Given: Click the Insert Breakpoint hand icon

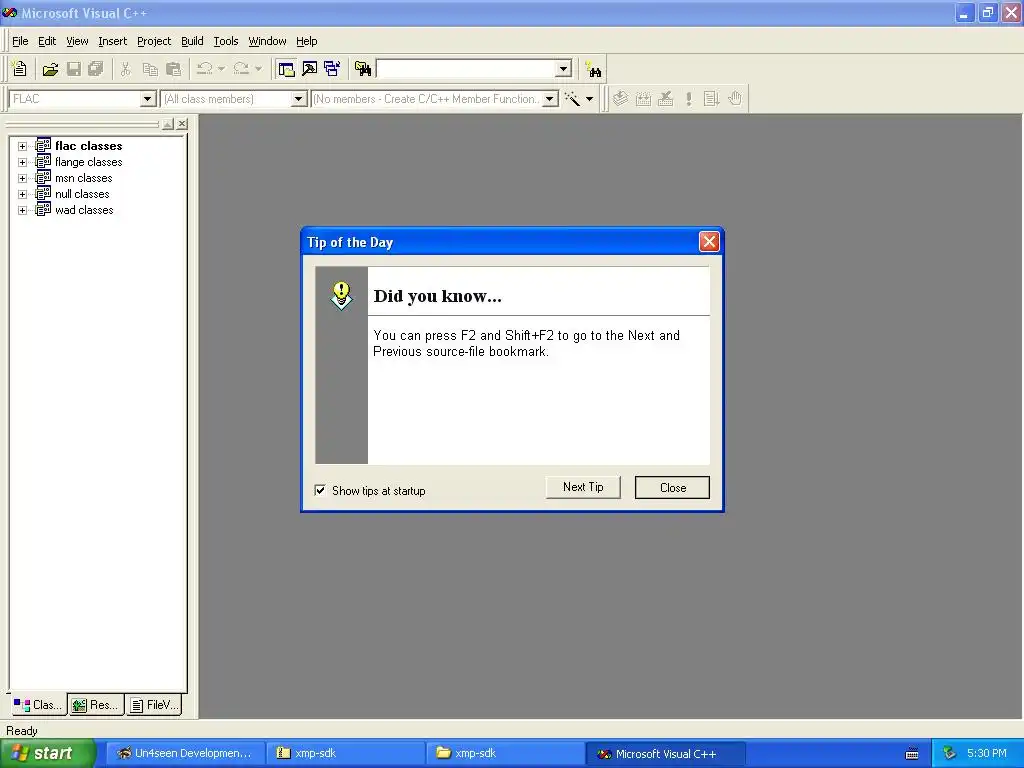Looking at the screenshot, I should point(735,99).
